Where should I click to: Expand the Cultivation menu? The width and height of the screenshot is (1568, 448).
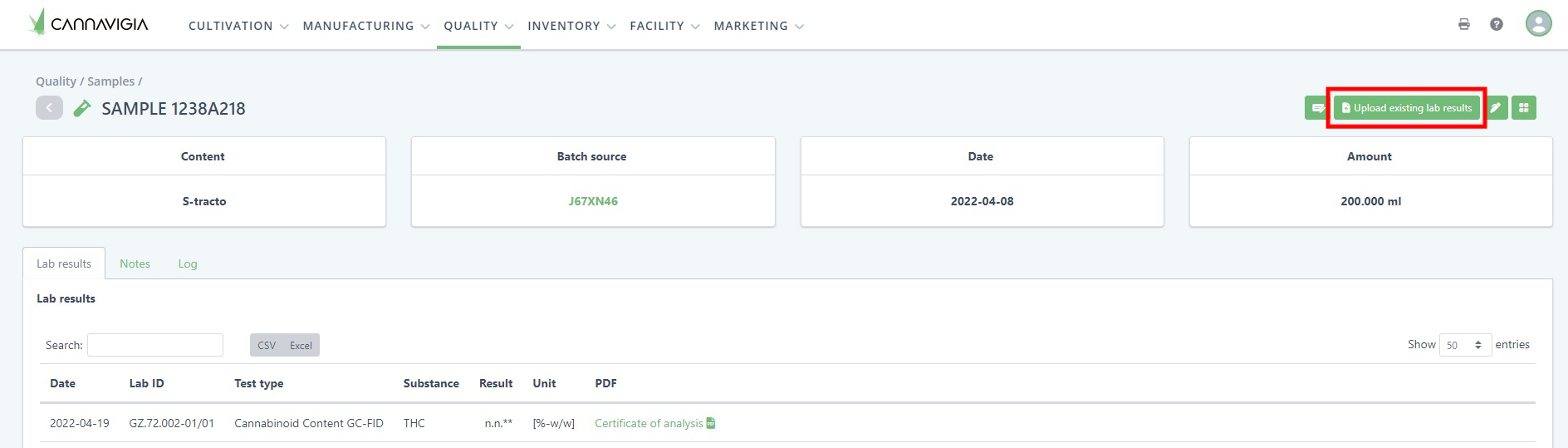(x=238, y=26)
